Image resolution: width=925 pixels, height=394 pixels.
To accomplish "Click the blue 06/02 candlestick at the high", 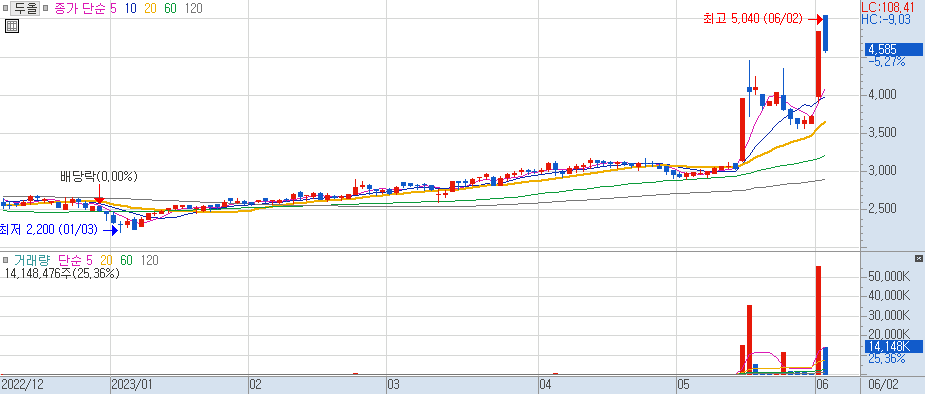I will (x=826, y=34).
